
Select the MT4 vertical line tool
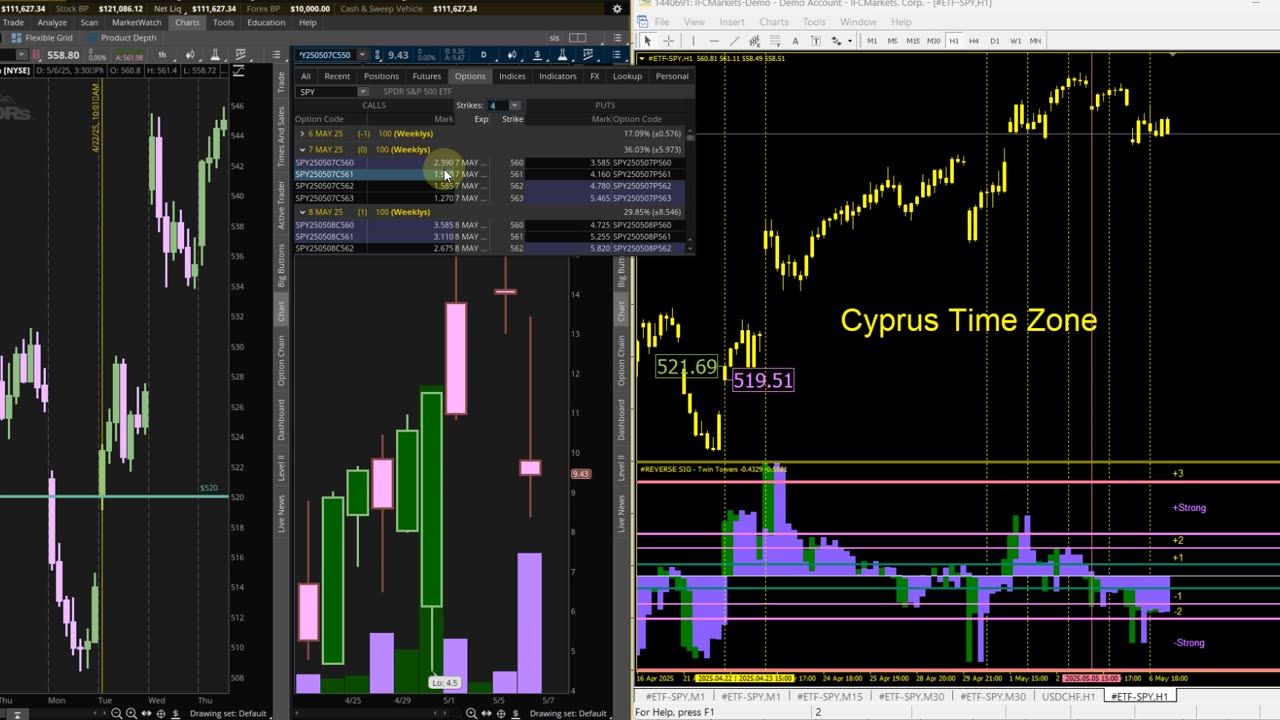(693, 41)
